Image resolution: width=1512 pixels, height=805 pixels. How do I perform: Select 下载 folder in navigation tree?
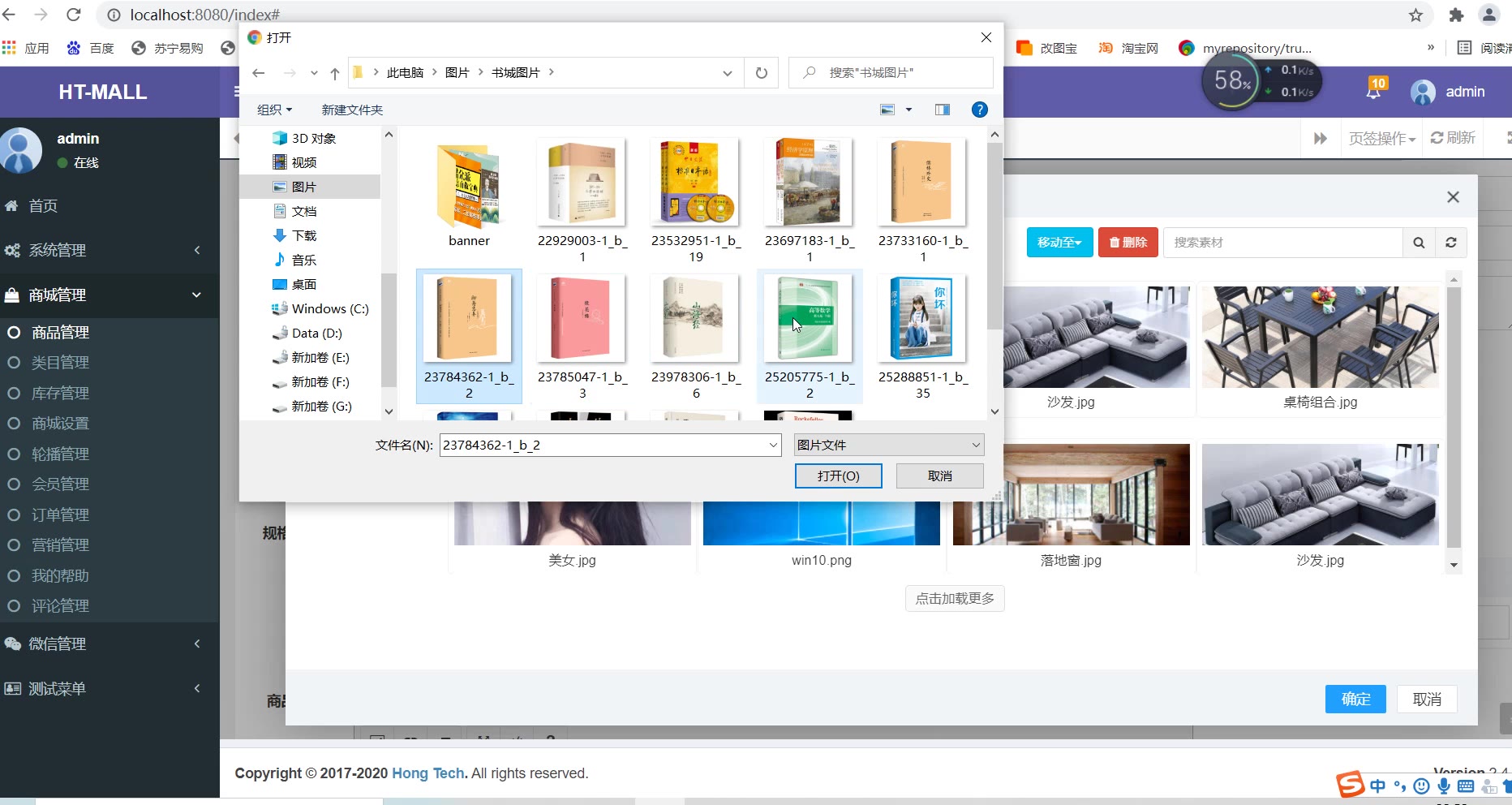(x=294, y=235)
